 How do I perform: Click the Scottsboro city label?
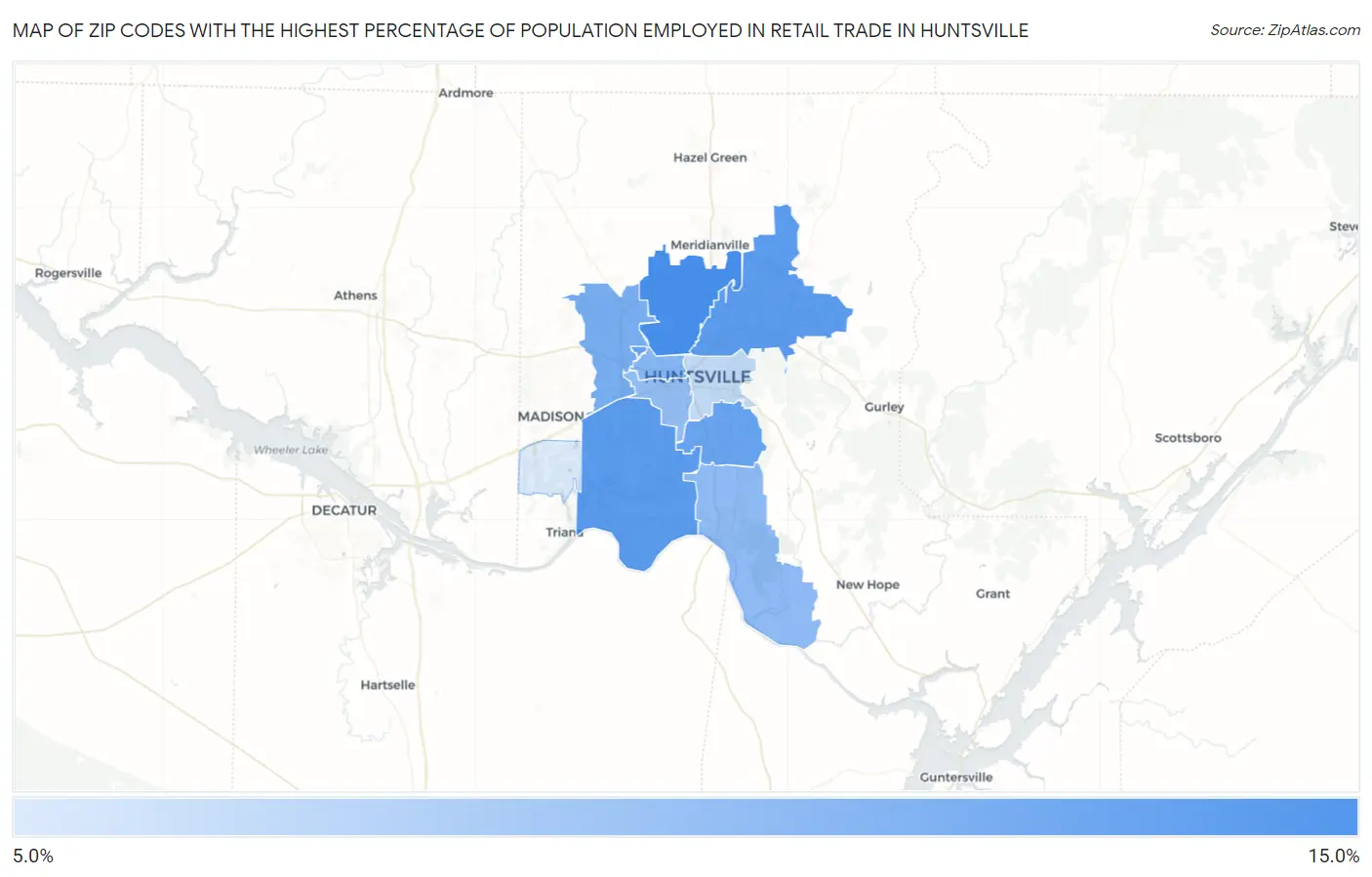tap(1188, 438)
